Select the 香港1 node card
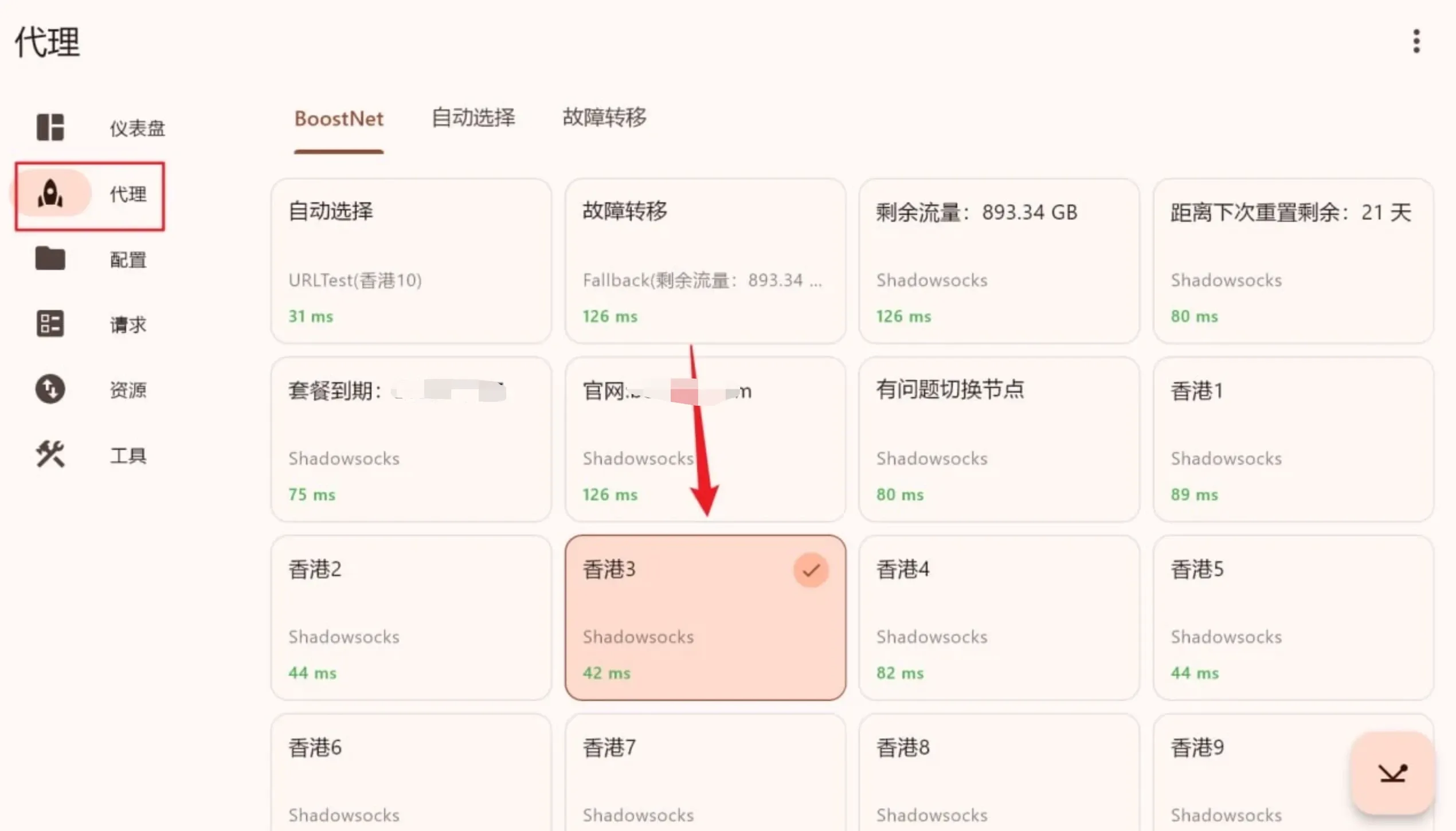This screenshot has width=1456, height=831. tap(1293, 439)
